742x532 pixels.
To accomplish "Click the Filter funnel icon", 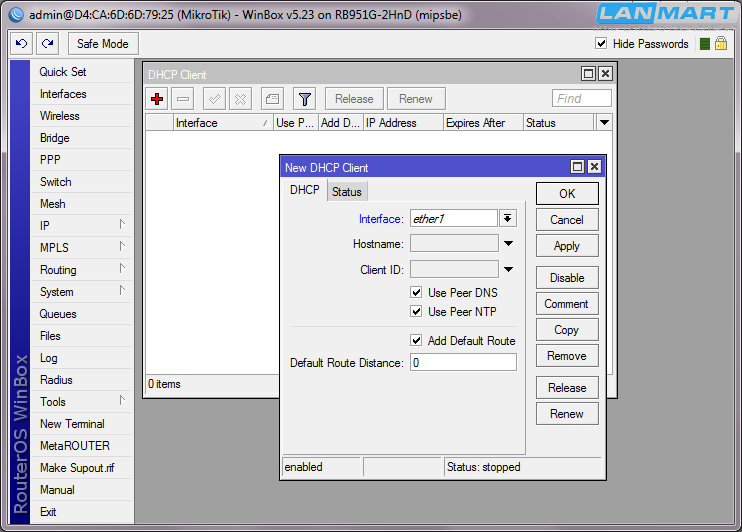I will tap(305, 99).
